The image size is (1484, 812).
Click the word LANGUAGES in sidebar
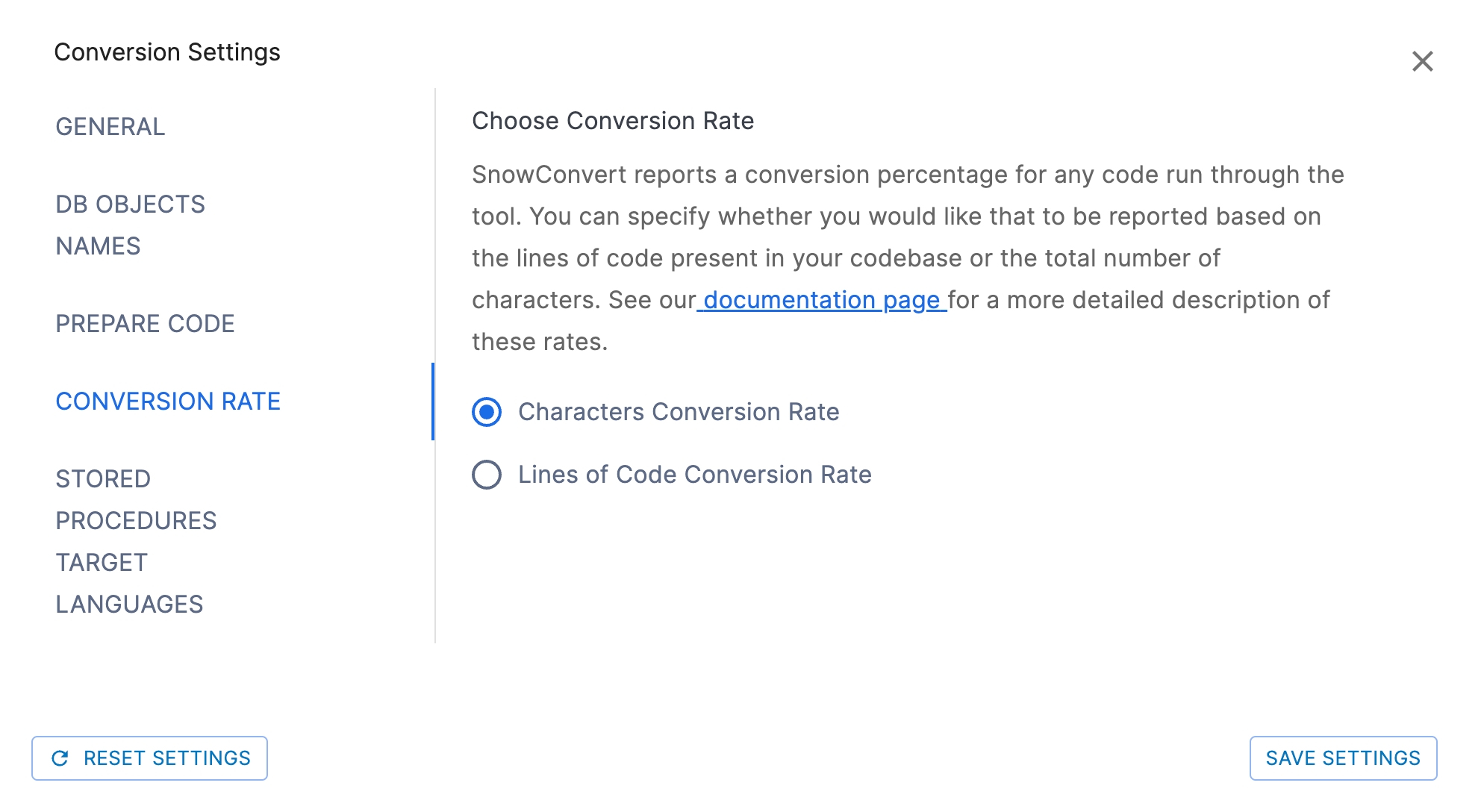coord(129,605)
